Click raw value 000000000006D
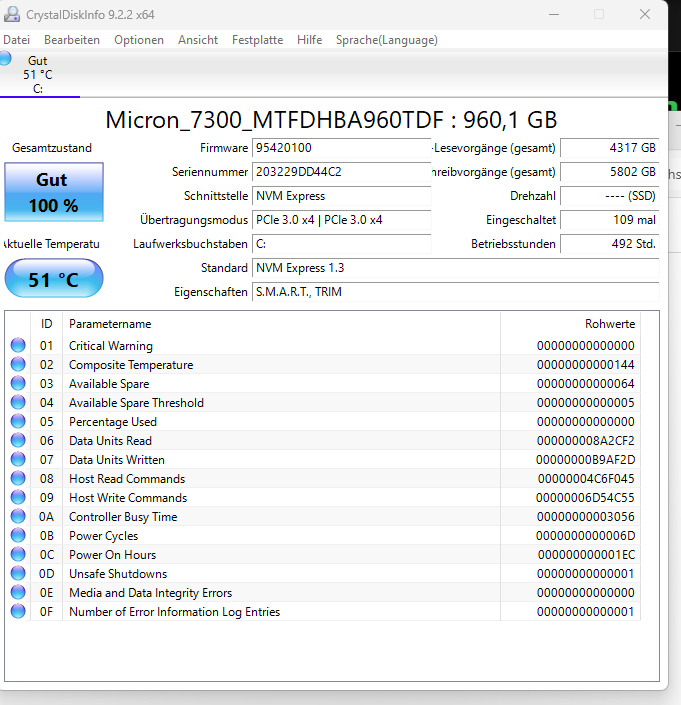The width and height of the screenshot is (681, 705). pyautogui.click(x=586, y=536)
